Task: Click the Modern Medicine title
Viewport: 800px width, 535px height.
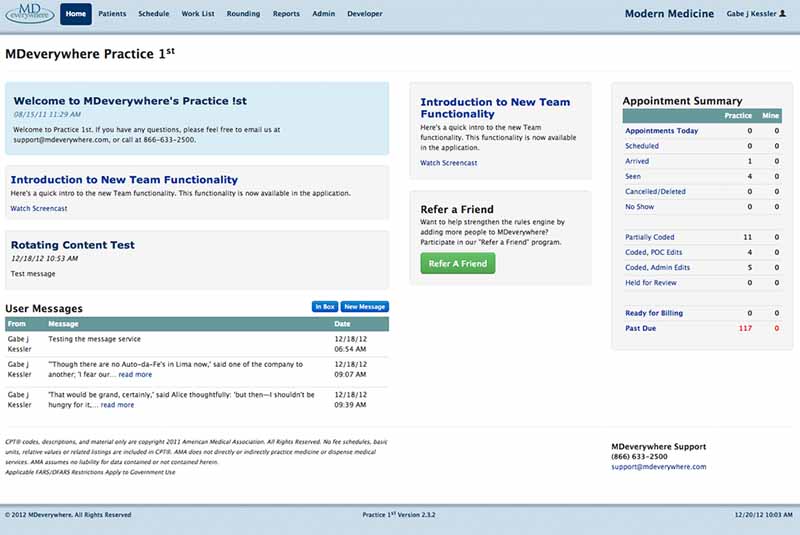Action: (x=669, y=14)
